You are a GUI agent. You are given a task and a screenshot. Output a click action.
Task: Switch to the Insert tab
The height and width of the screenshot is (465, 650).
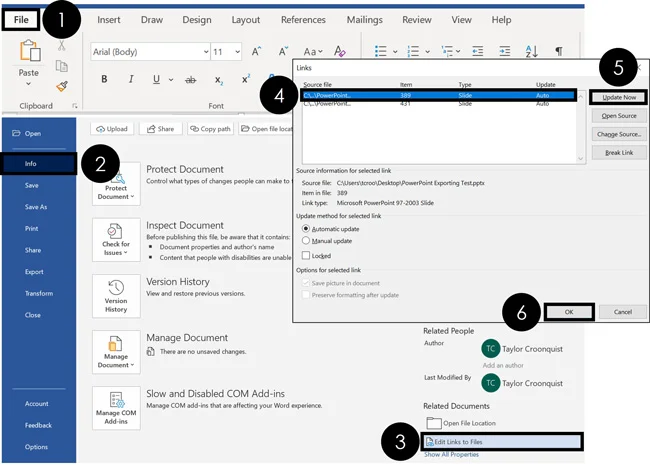pyautogui.click(x=109, y=19)
